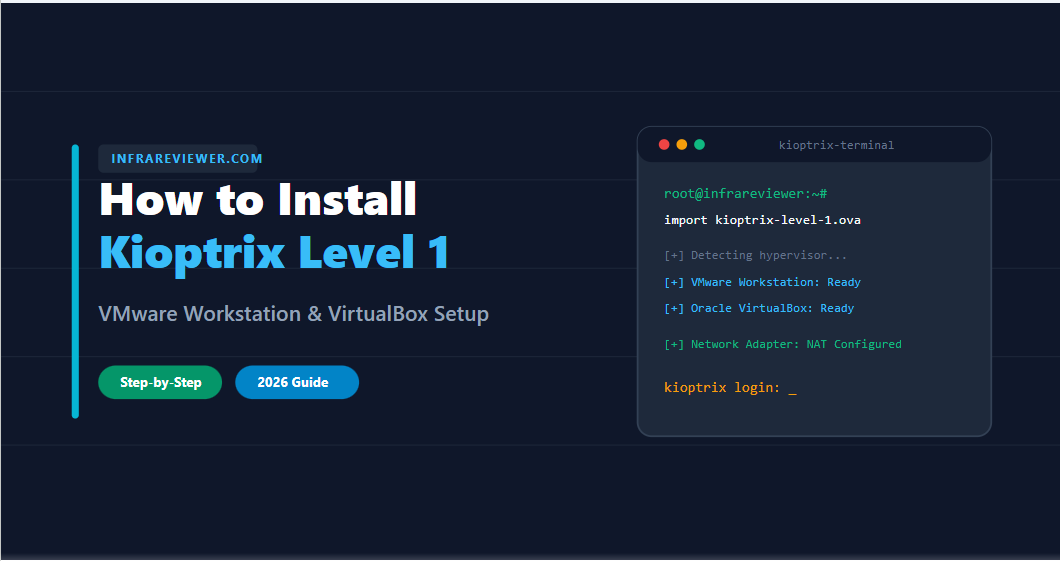
Task: Click the 'How to Install' heading
Action: pyautogui.click(x=258, y=200)
